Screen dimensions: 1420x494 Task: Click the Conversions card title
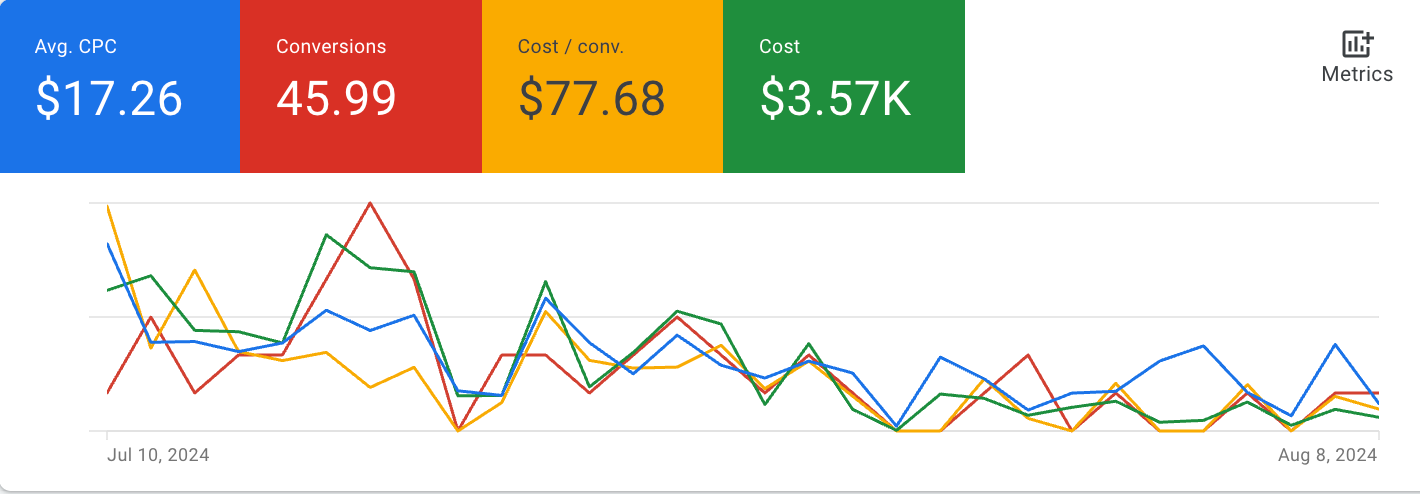point(331,47)
